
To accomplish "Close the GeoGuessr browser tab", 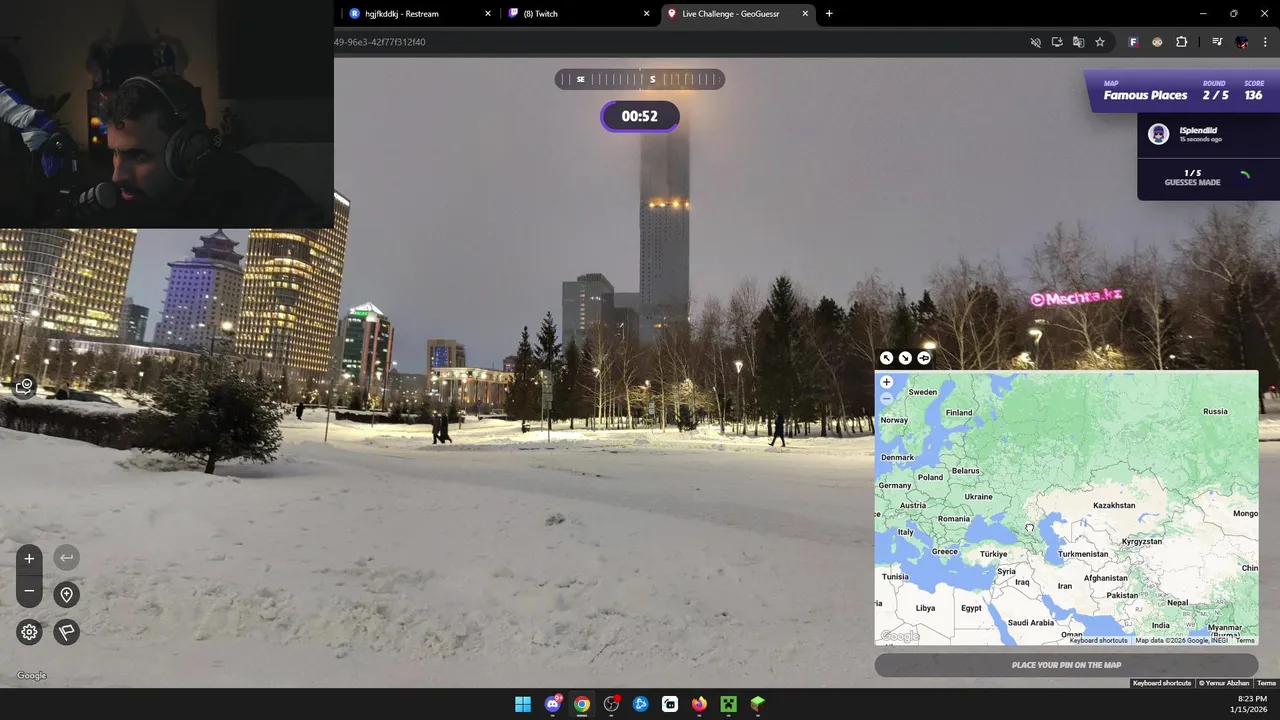I will coord(805,14).
